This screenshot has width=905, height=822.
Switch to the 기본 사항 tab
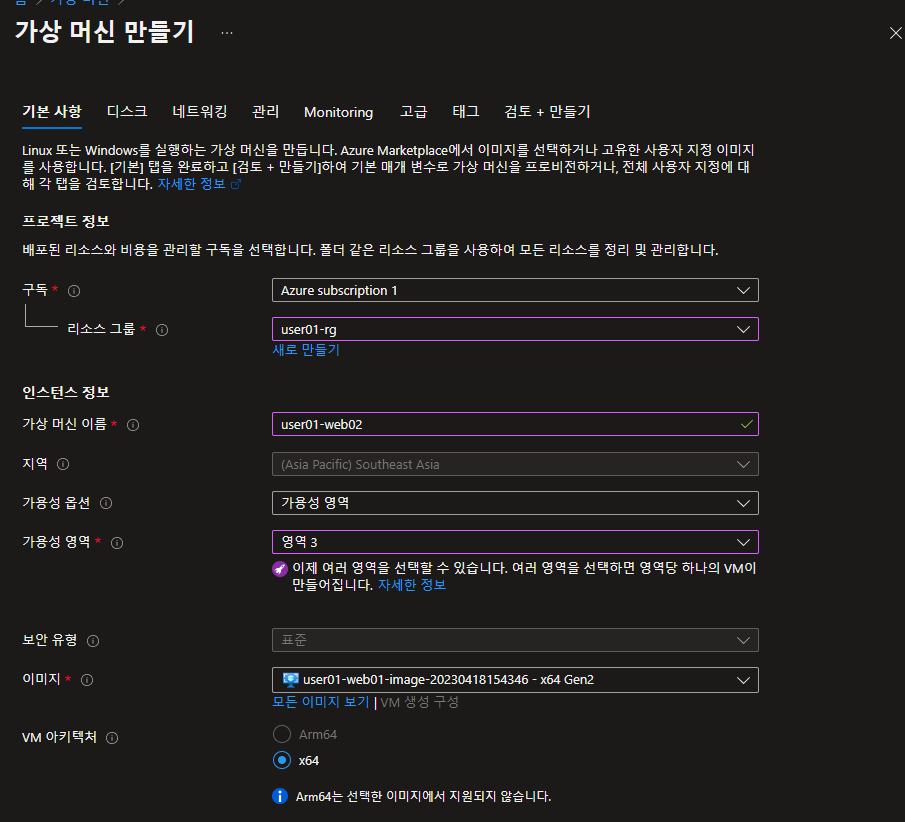[52, 111]
